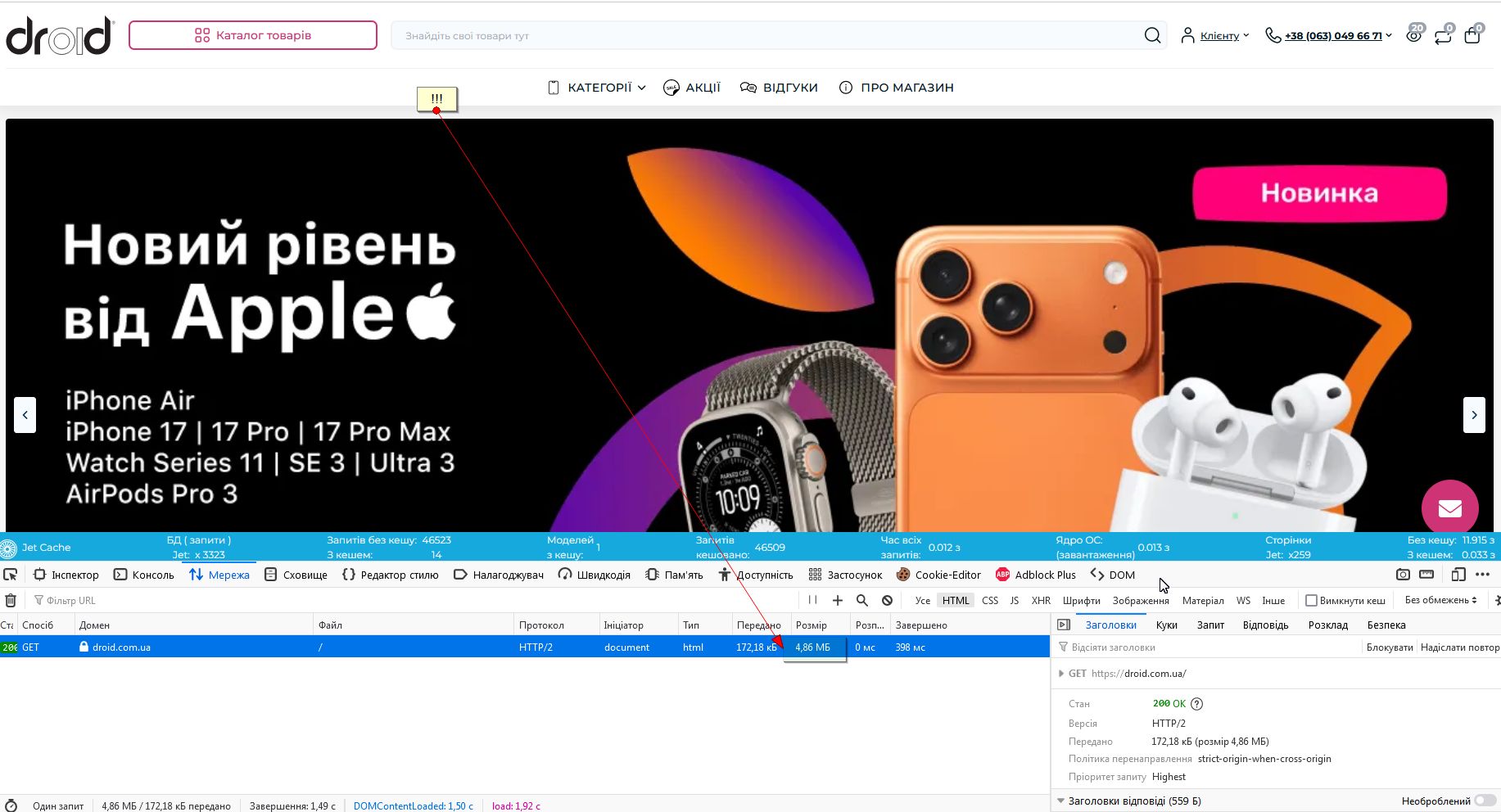Open network search with the magnifier icon
The image size is (1501, 812).
(x=862, y=600)
